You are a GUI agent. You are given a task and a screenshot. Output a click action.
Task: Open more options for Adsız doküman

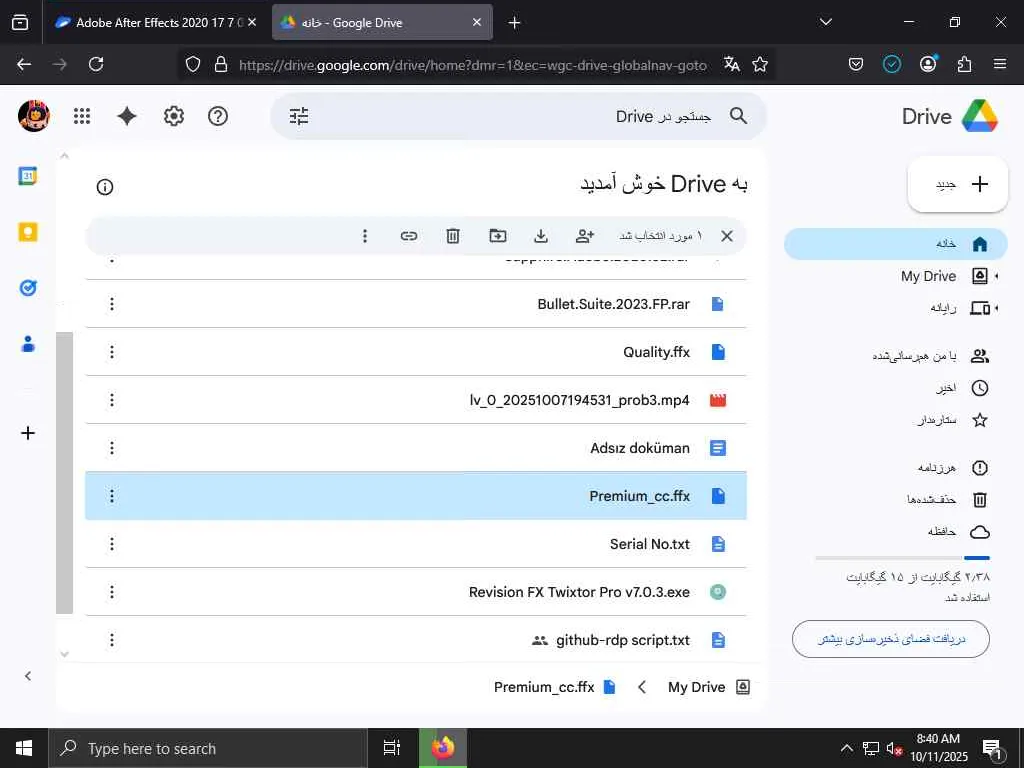pyautogui.click(x=112, y=448)
